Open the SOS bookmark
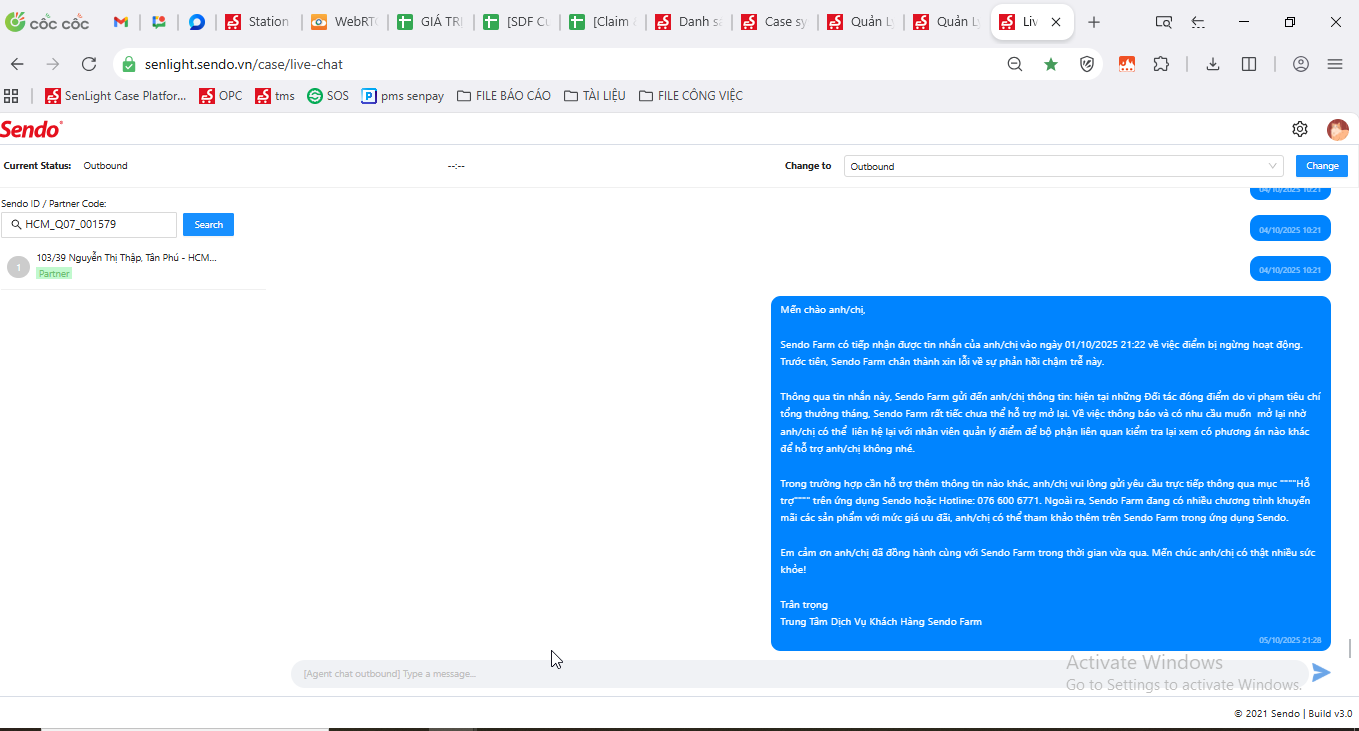The image size is (1359, 731). [x=328, y=96]
